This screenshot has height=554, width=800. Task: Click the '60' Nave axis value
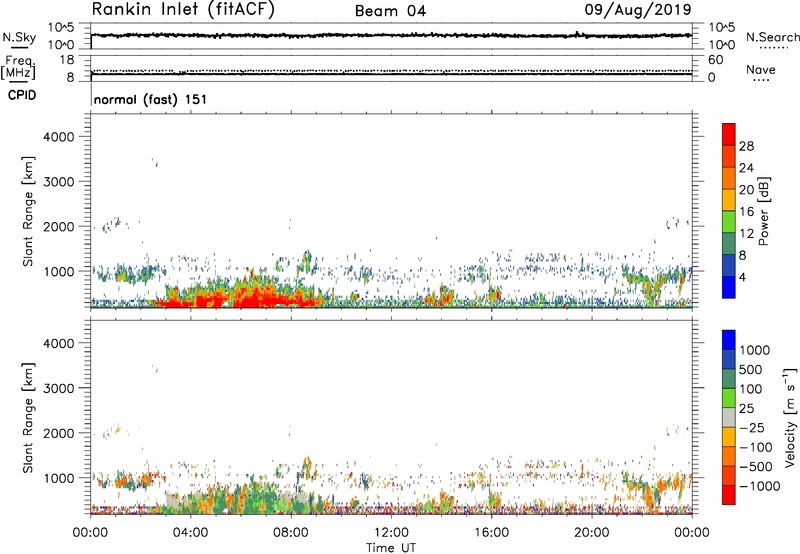pyautogui.click(x=715, y=60)
